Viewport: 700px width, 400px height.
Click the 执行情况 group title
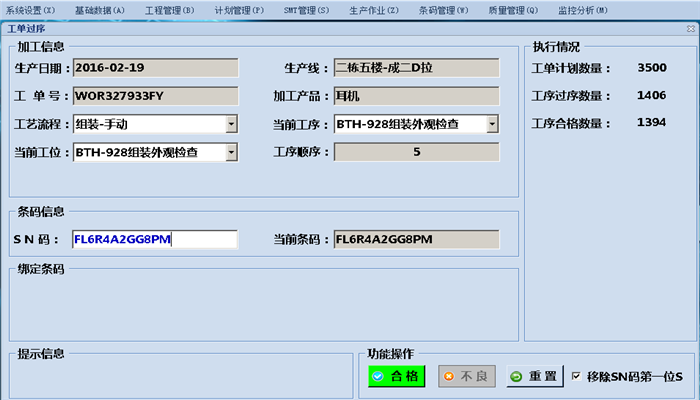[x=556, y=47]
